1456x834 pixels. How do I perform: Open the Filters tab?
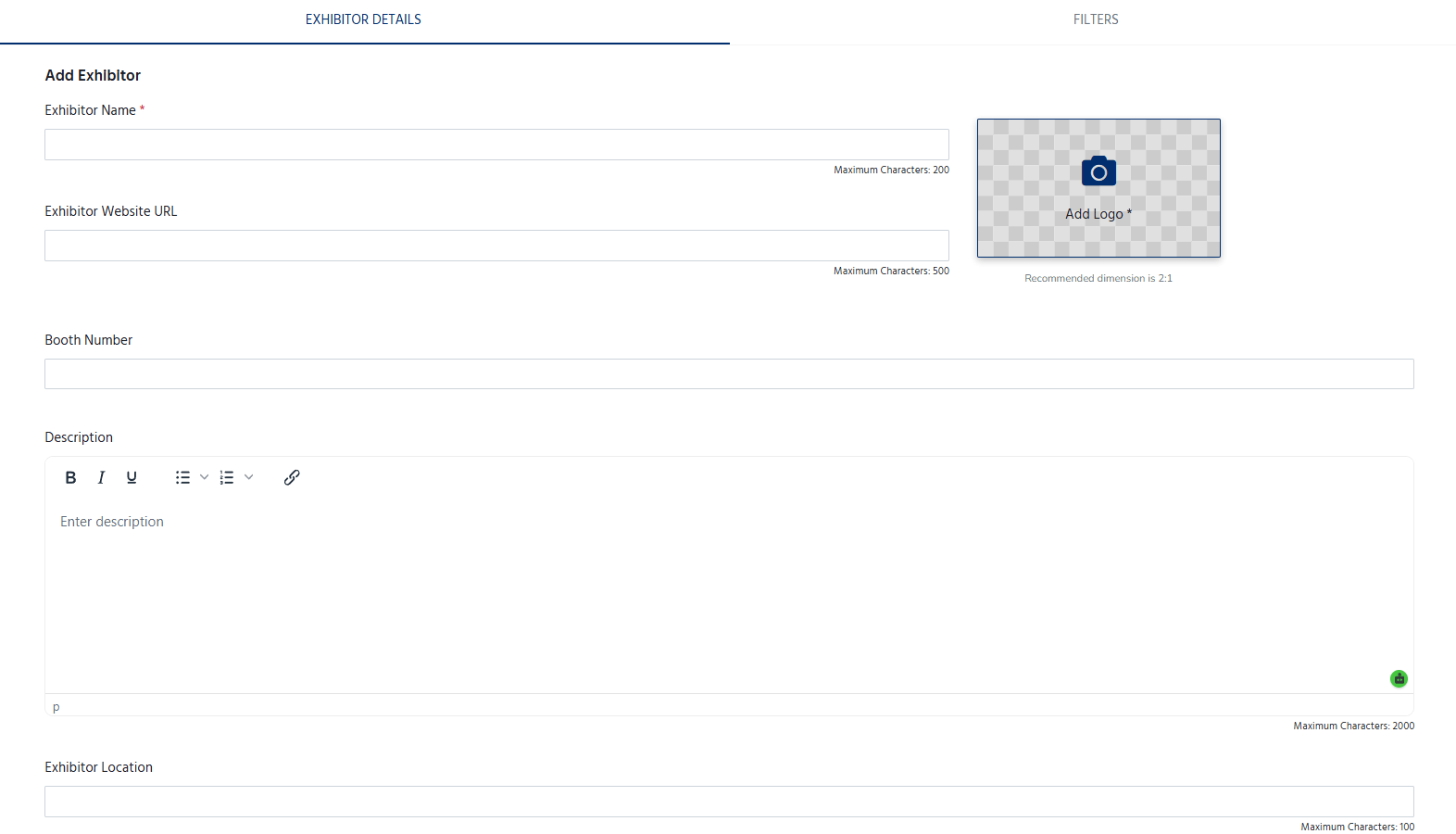1096,19
